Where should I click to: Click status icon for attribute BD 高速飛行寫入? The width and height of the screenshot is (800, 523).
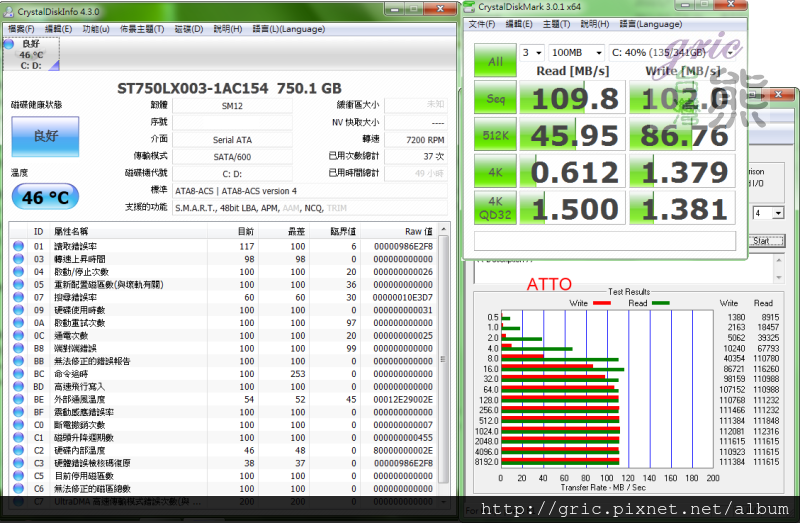click(x=18, y=386)
